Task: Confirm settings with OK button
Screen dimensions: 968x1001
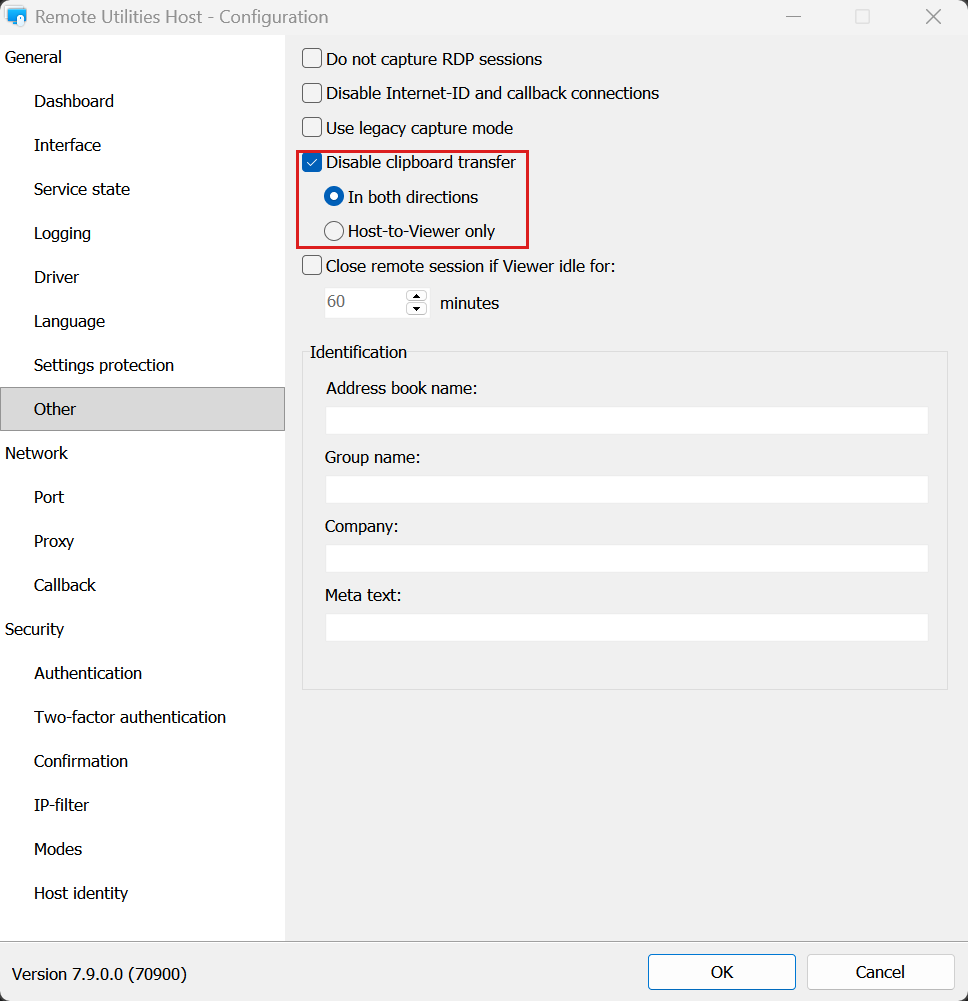Action: [x=722, y=972]
